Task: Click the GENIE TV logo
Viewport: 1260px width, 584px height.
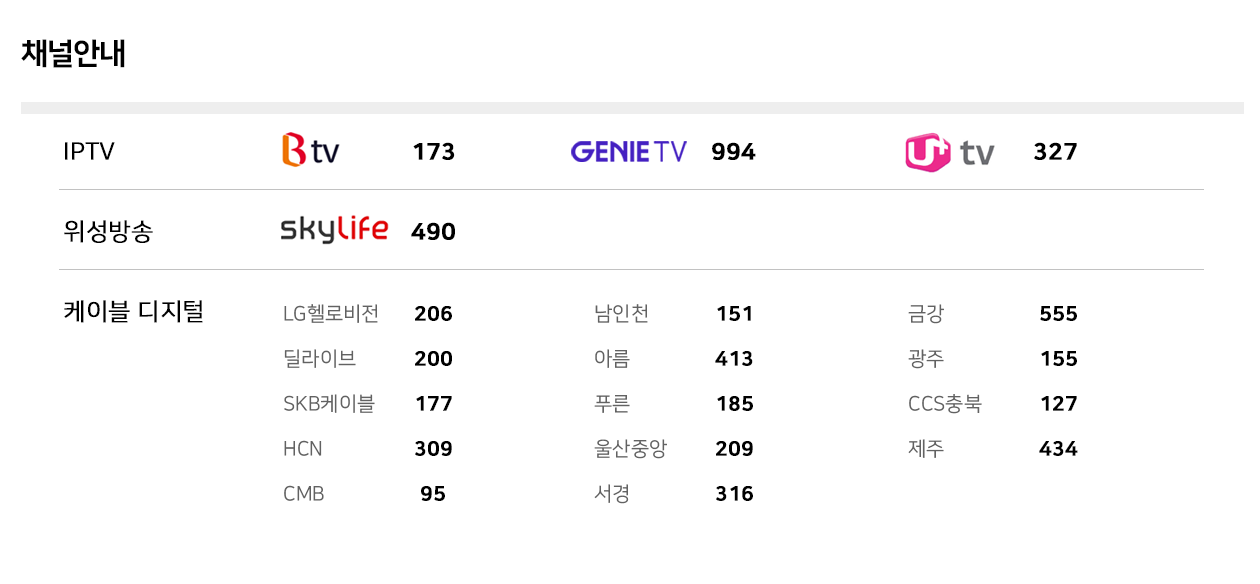Action: point(629,152)
